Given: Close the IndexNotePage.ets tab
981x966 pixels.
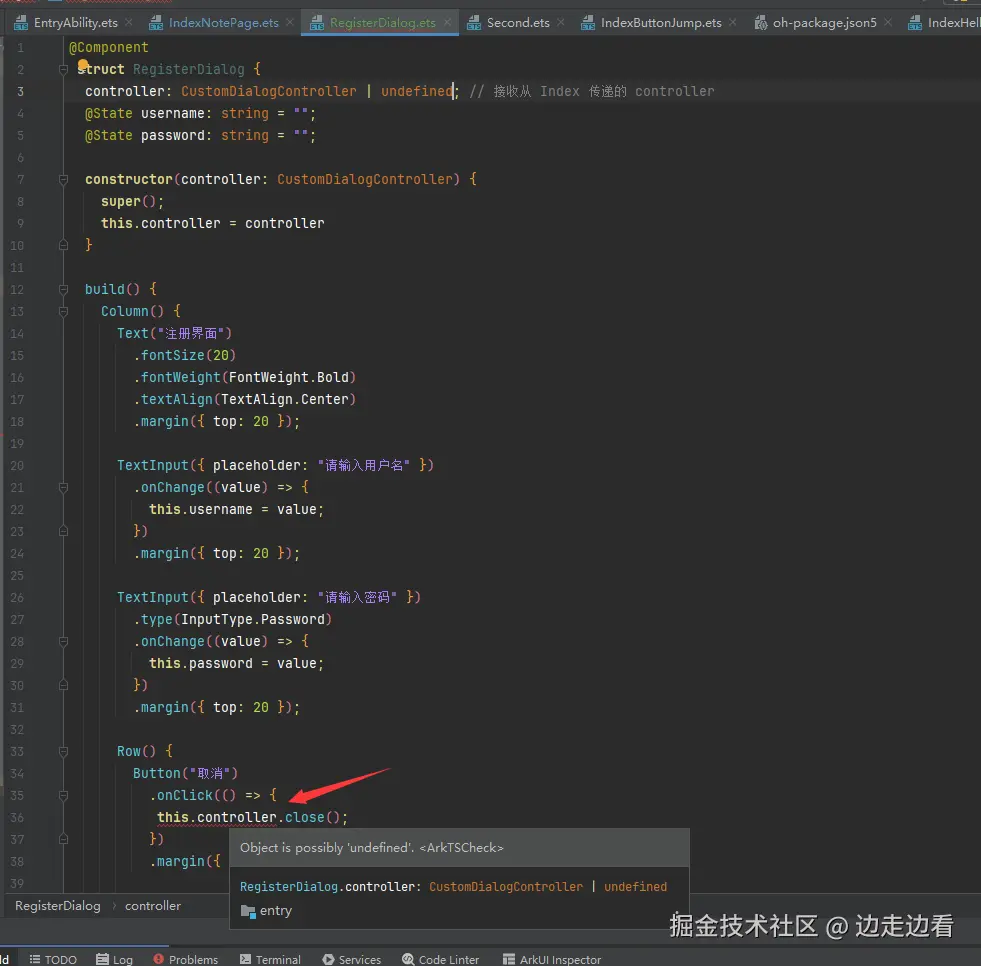Looking at the screenshot, I should (290, 22).
